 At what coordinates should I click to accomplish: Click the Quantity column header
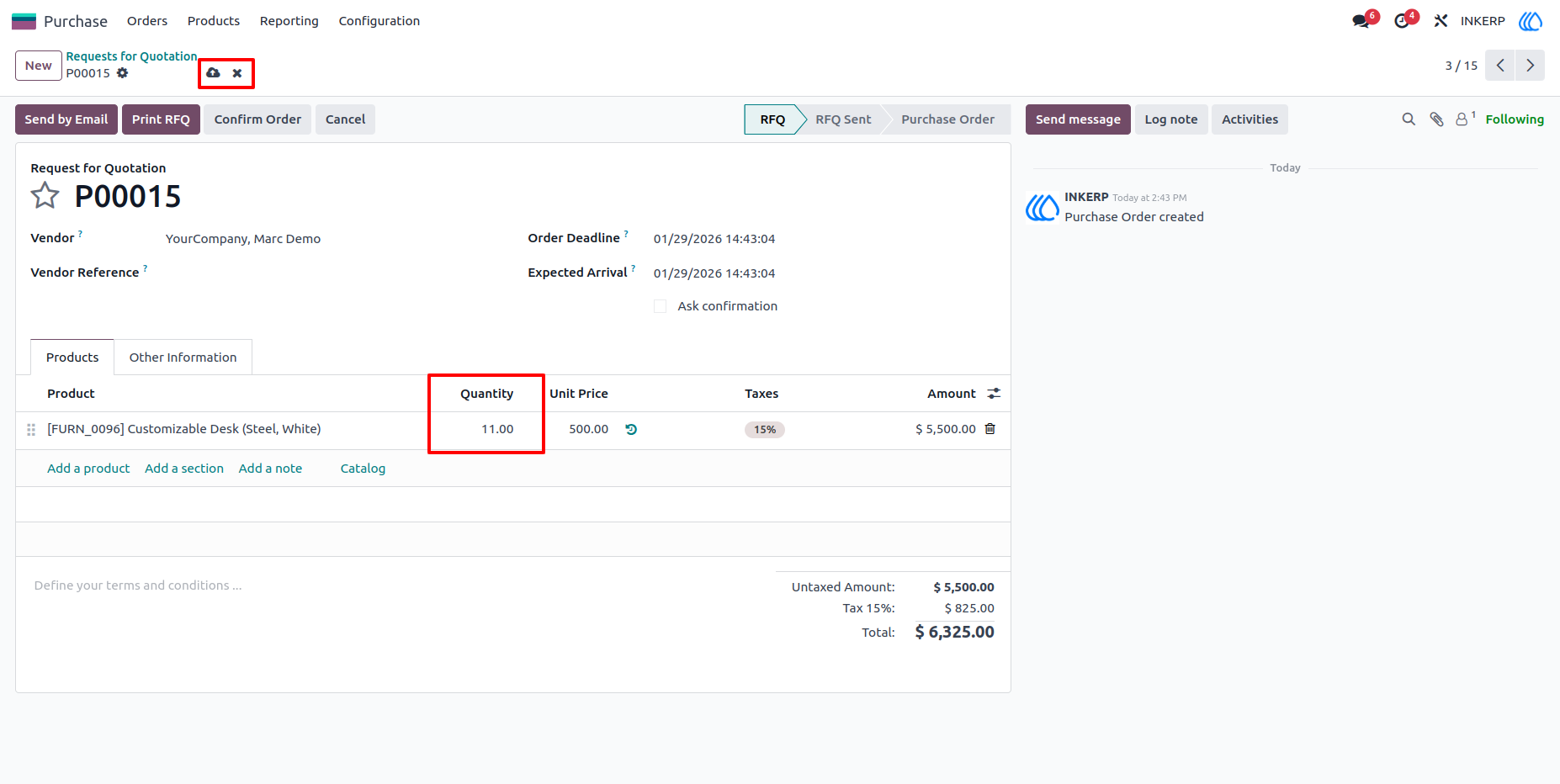(486, 394)
